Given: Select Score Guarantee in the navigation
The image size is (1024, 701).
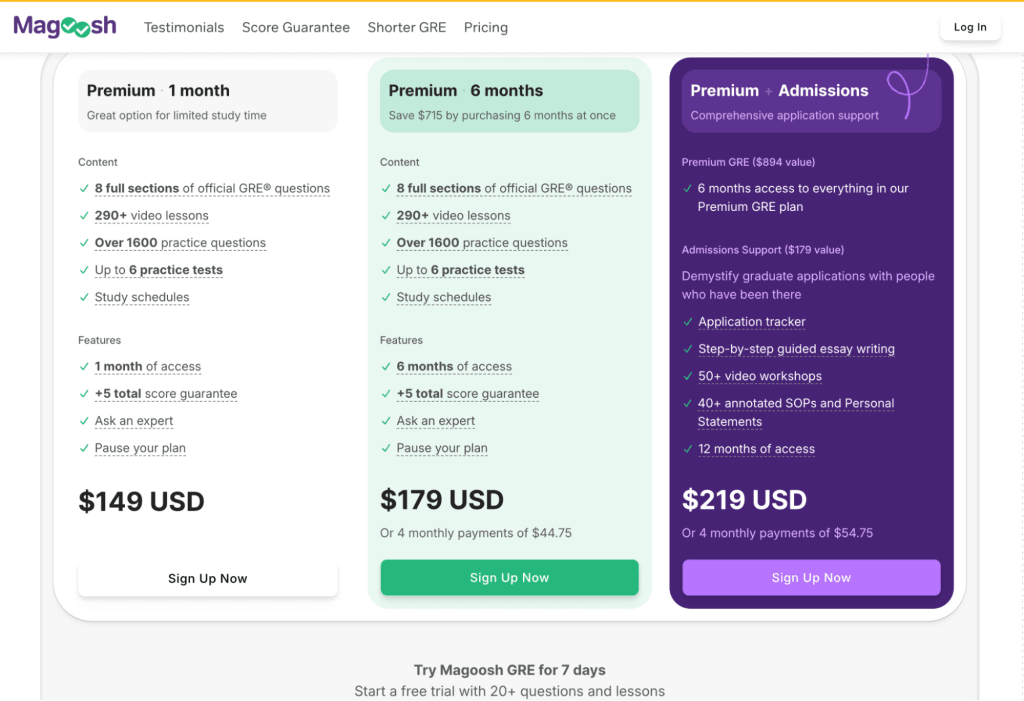Looking at the screenshot, I should point(295,27).
